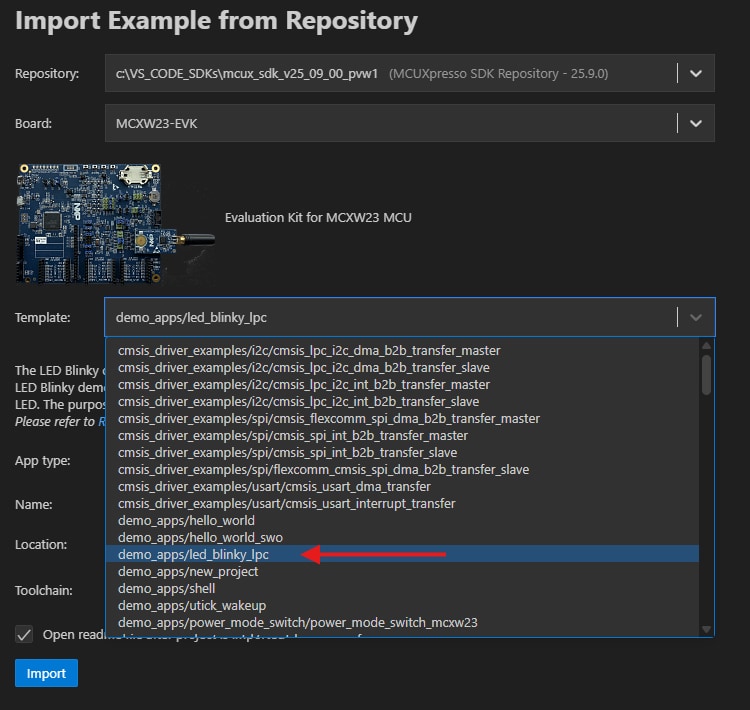
Task: Pick demo_apps/new_project template
Action: pos(188,571)
